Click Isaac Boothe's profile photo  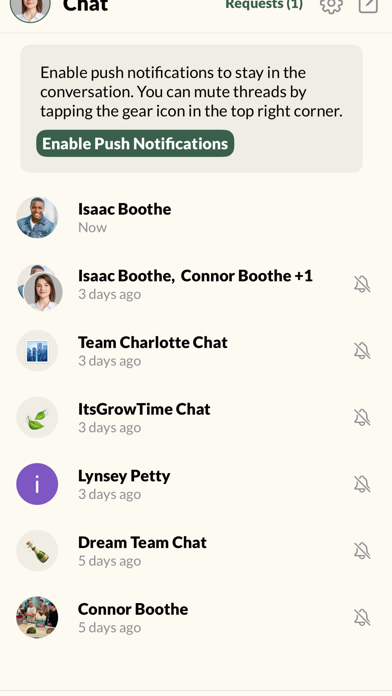coord(37,218)
